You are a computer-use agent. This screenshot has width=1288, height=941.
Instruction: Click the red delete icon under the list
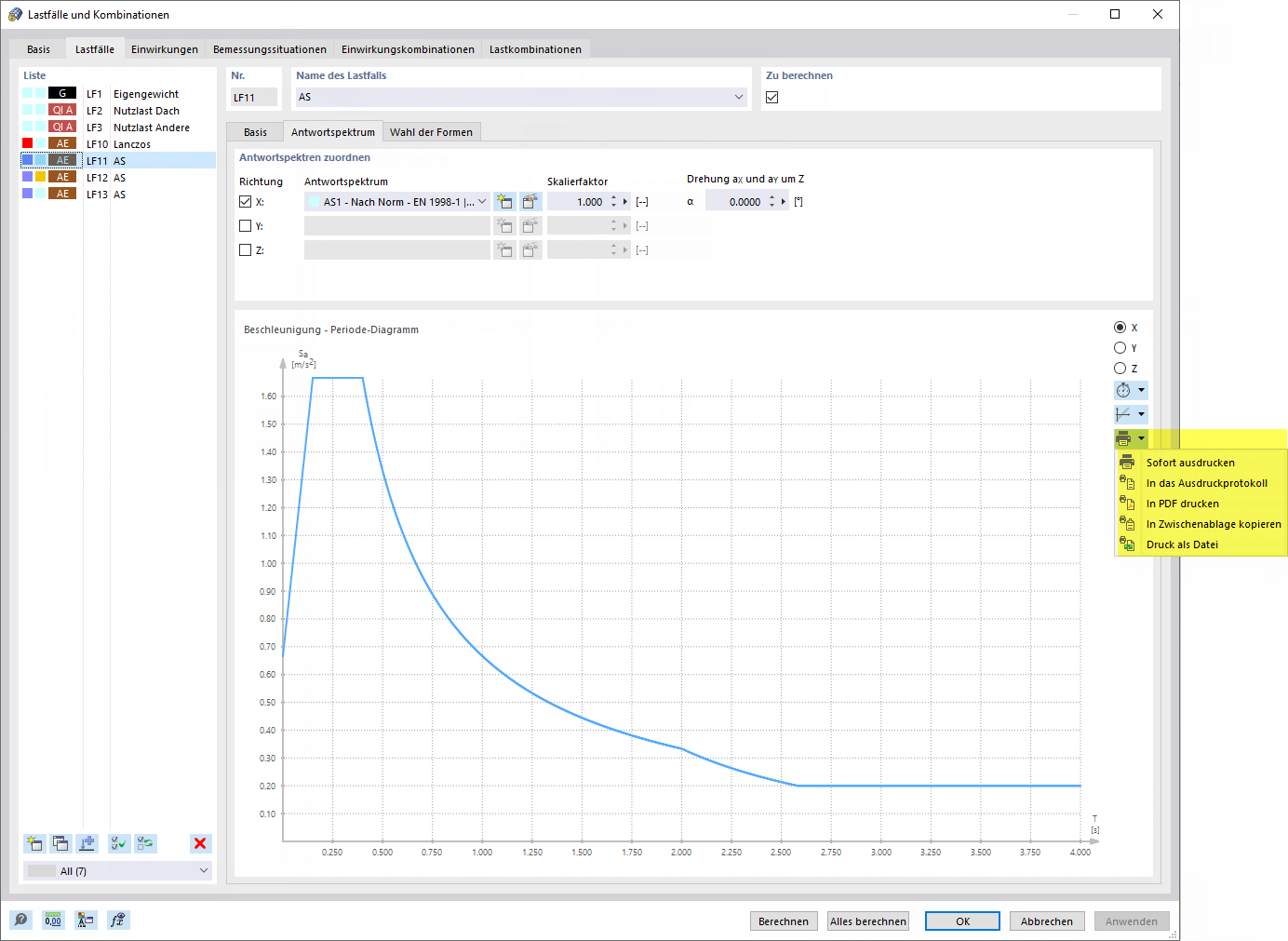point(200,843)
